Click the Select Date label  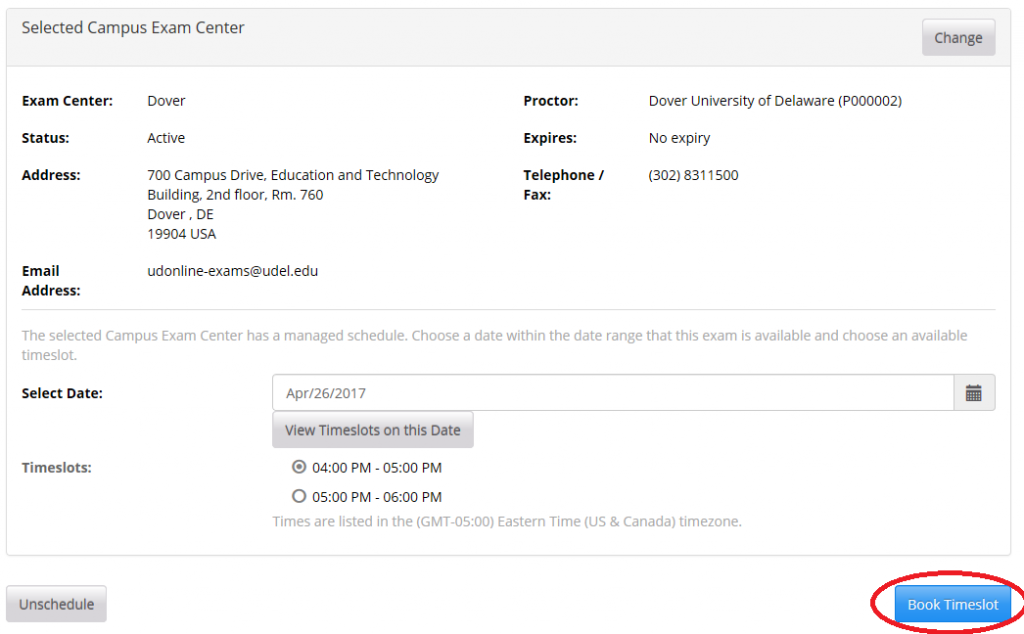(62, 393)
